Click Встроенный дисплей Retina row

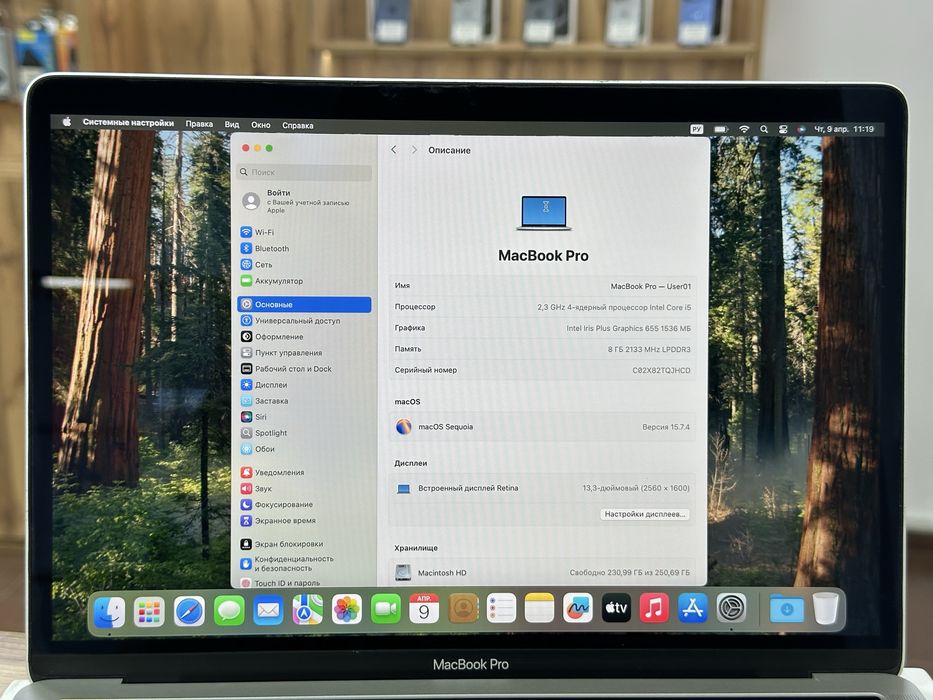point(542,488)
